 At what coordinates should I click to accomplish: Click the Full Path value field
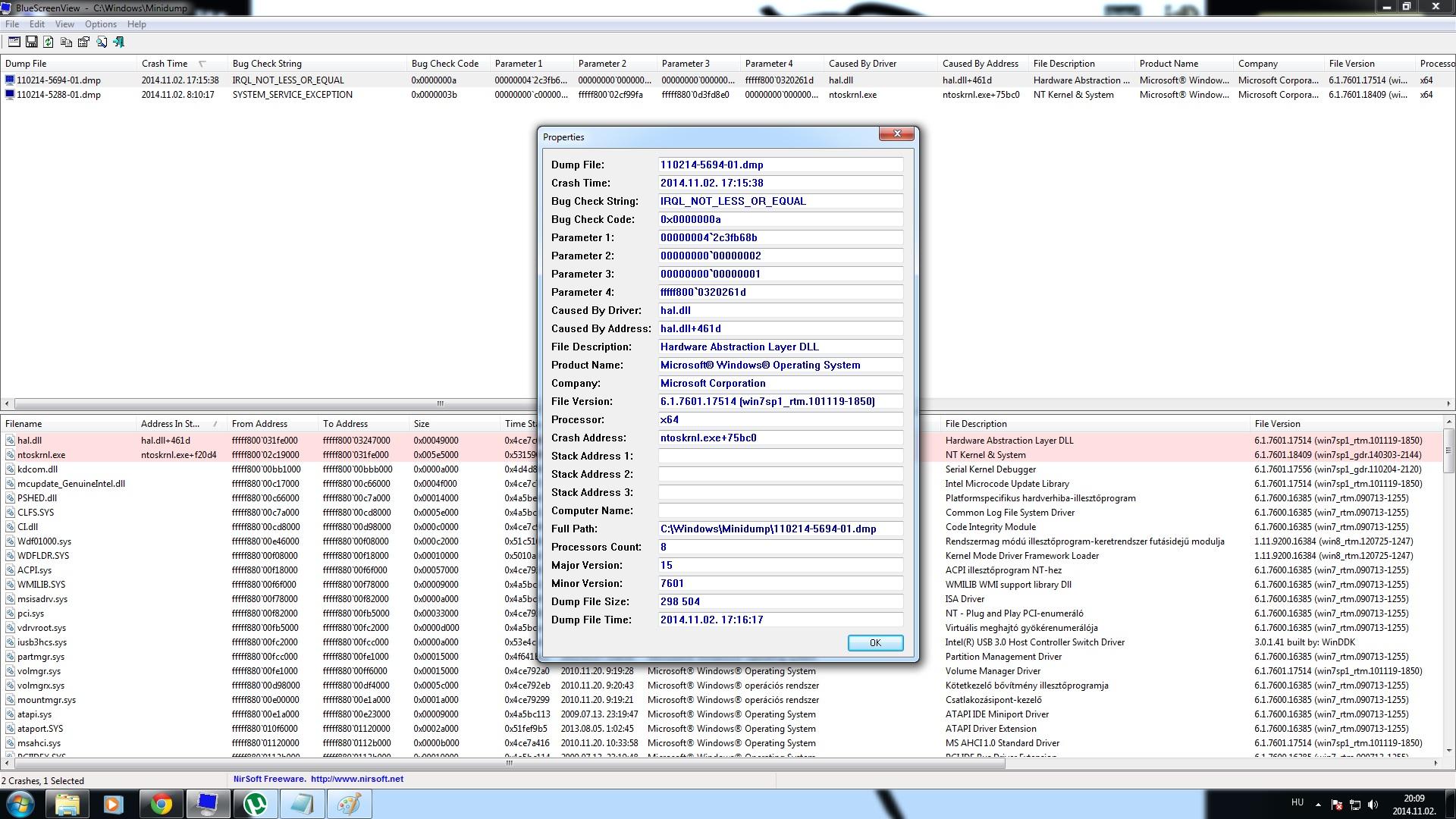tap(780, 529)
